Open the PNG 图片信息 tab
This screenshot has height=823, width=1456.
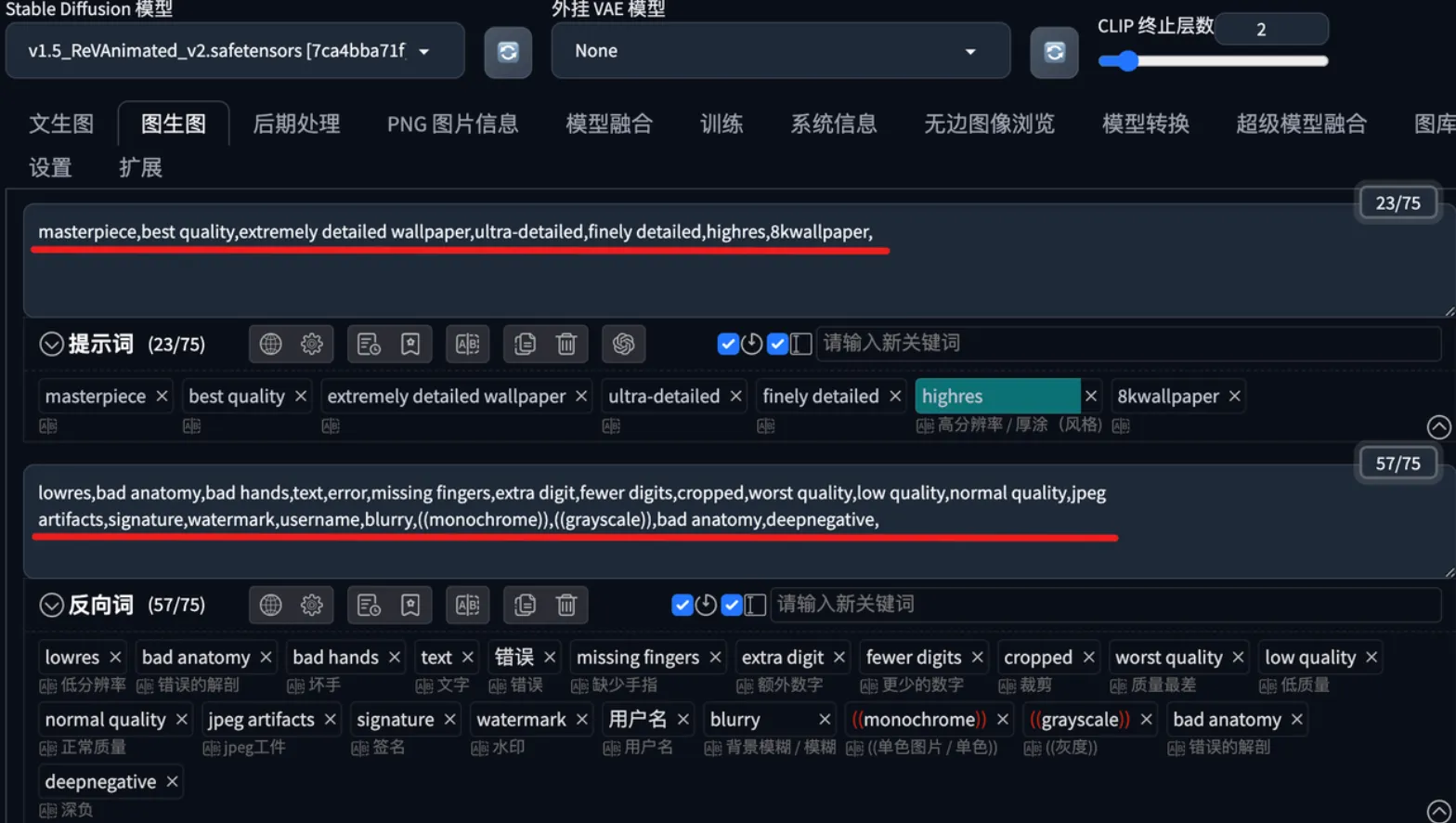452,124
